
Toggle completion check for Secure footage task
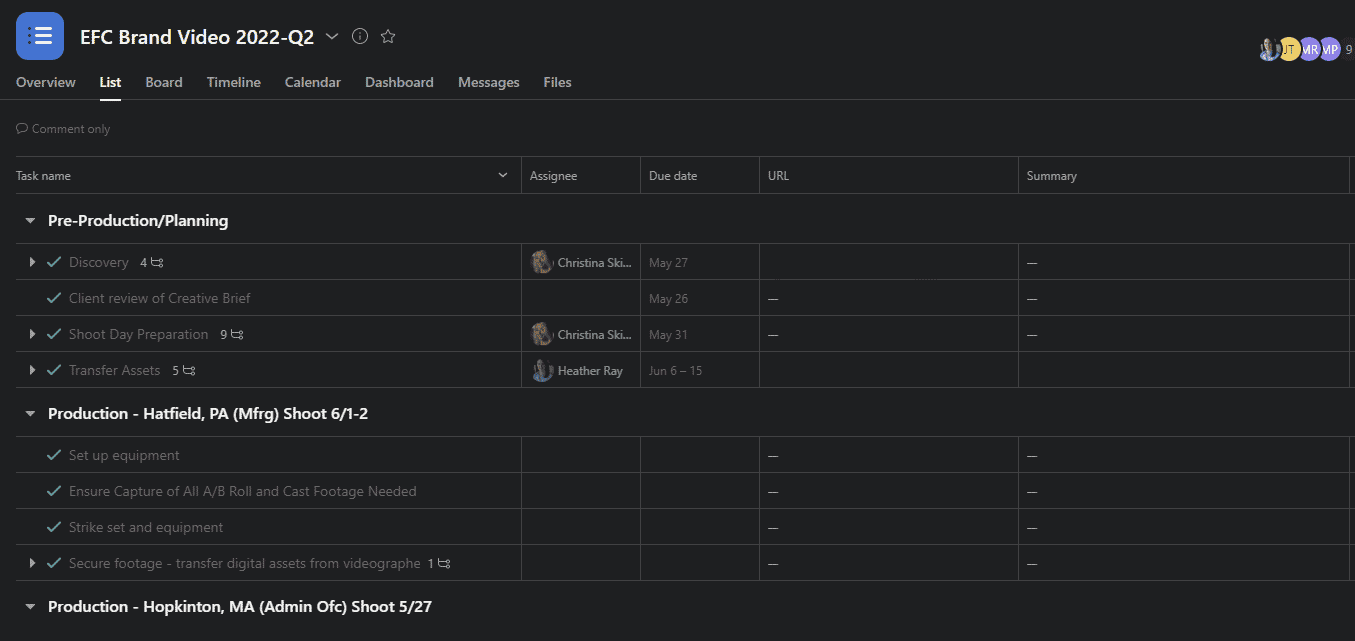click(54, 563)
